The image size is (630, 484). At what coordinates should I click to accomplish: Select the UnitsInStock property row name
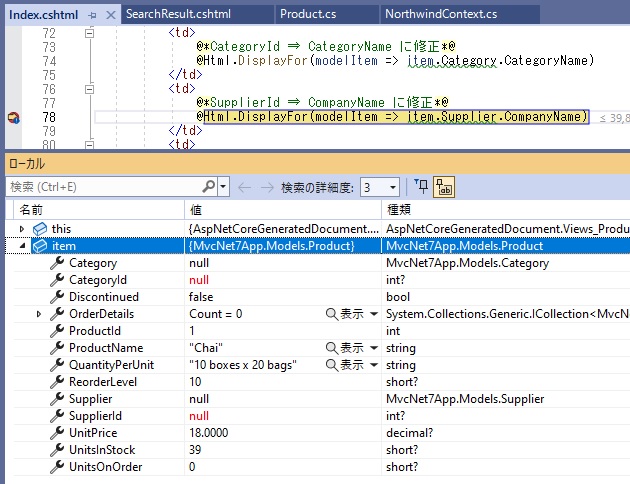click(102, 450)
